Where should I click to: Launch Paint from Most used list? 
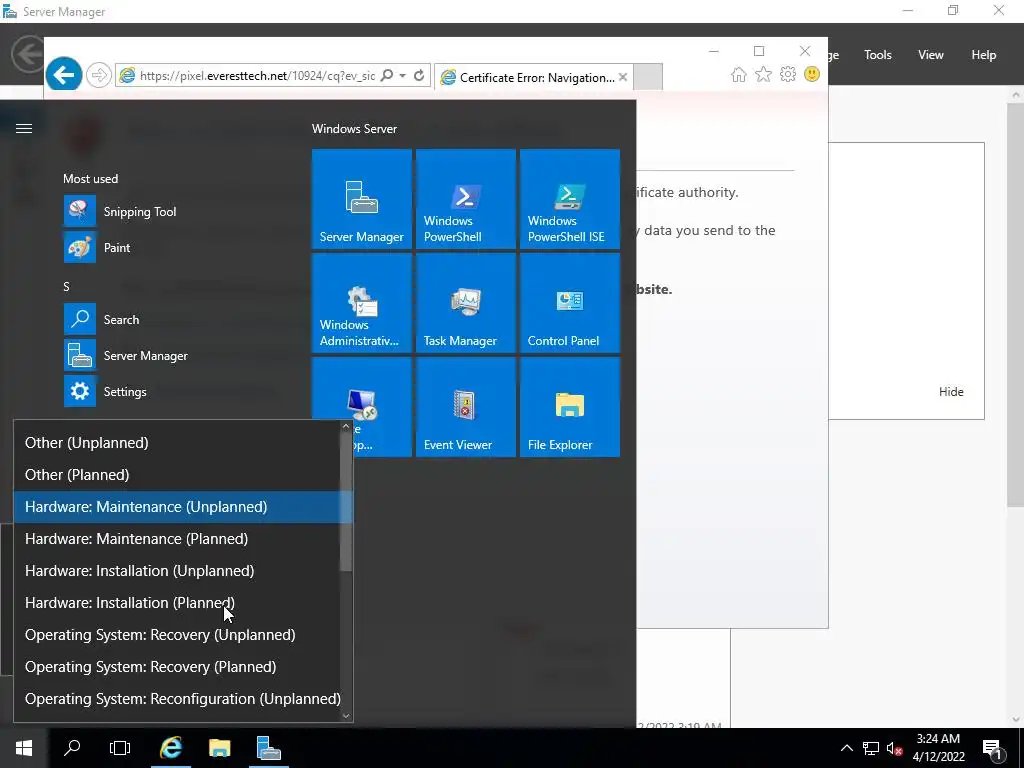click(176, 248)
